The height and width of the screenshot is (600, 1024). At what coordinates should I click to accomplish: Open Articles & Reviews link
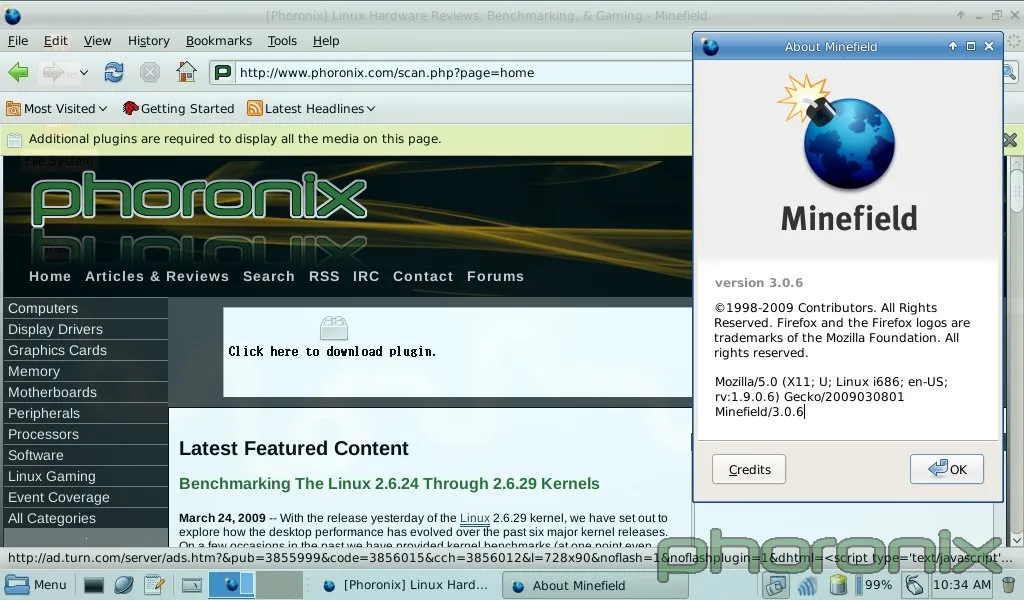point(157,276)
